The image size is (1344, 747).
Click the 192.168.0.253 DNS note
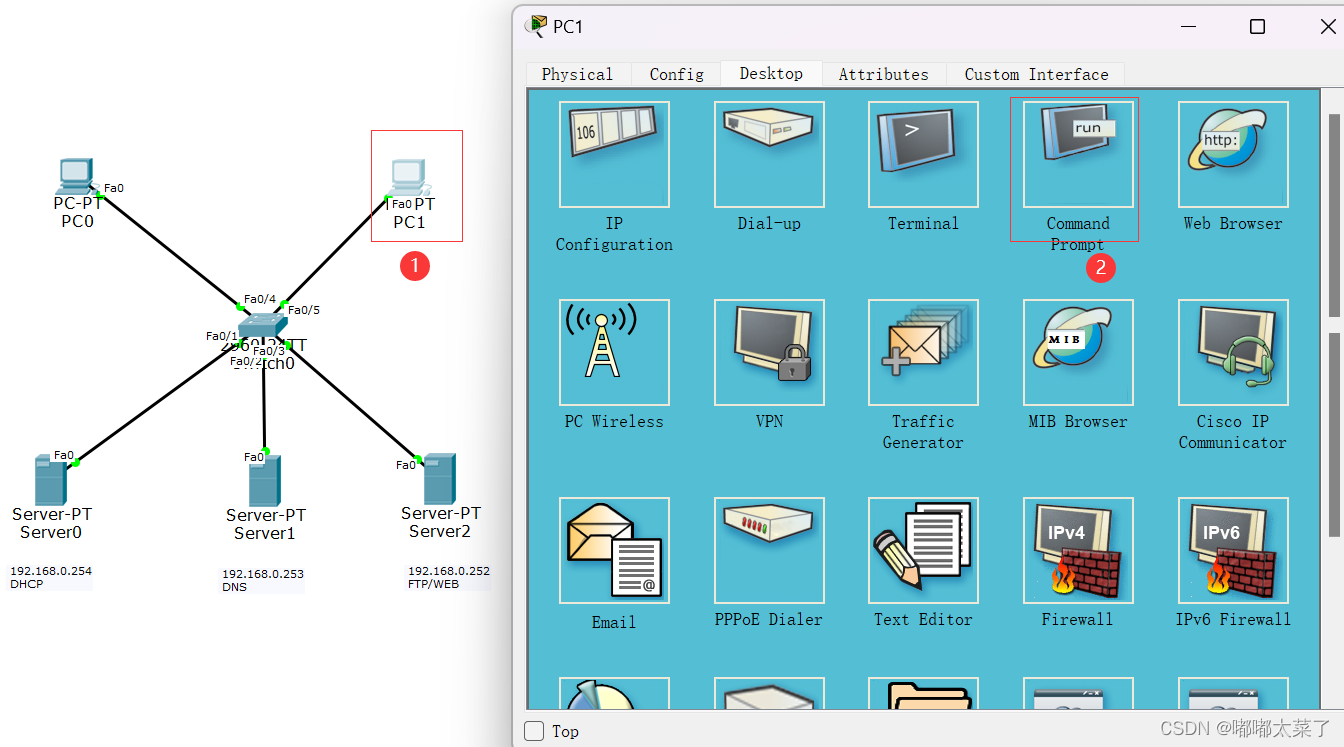[263, 580]
